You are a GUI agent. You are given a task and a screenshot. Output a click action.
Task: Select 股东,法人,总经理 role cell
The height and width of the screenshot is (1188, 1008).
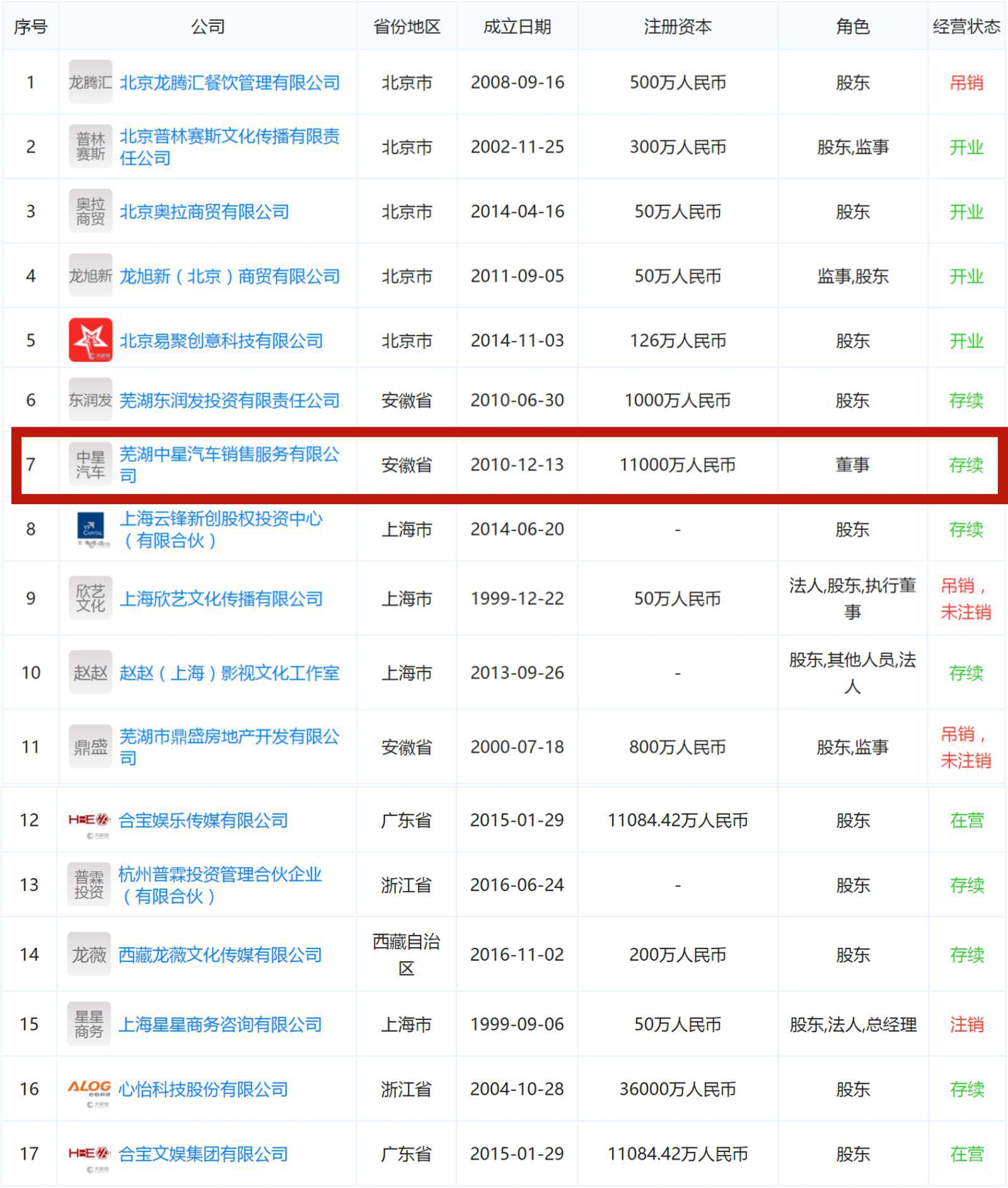[x=852, y=1025]
